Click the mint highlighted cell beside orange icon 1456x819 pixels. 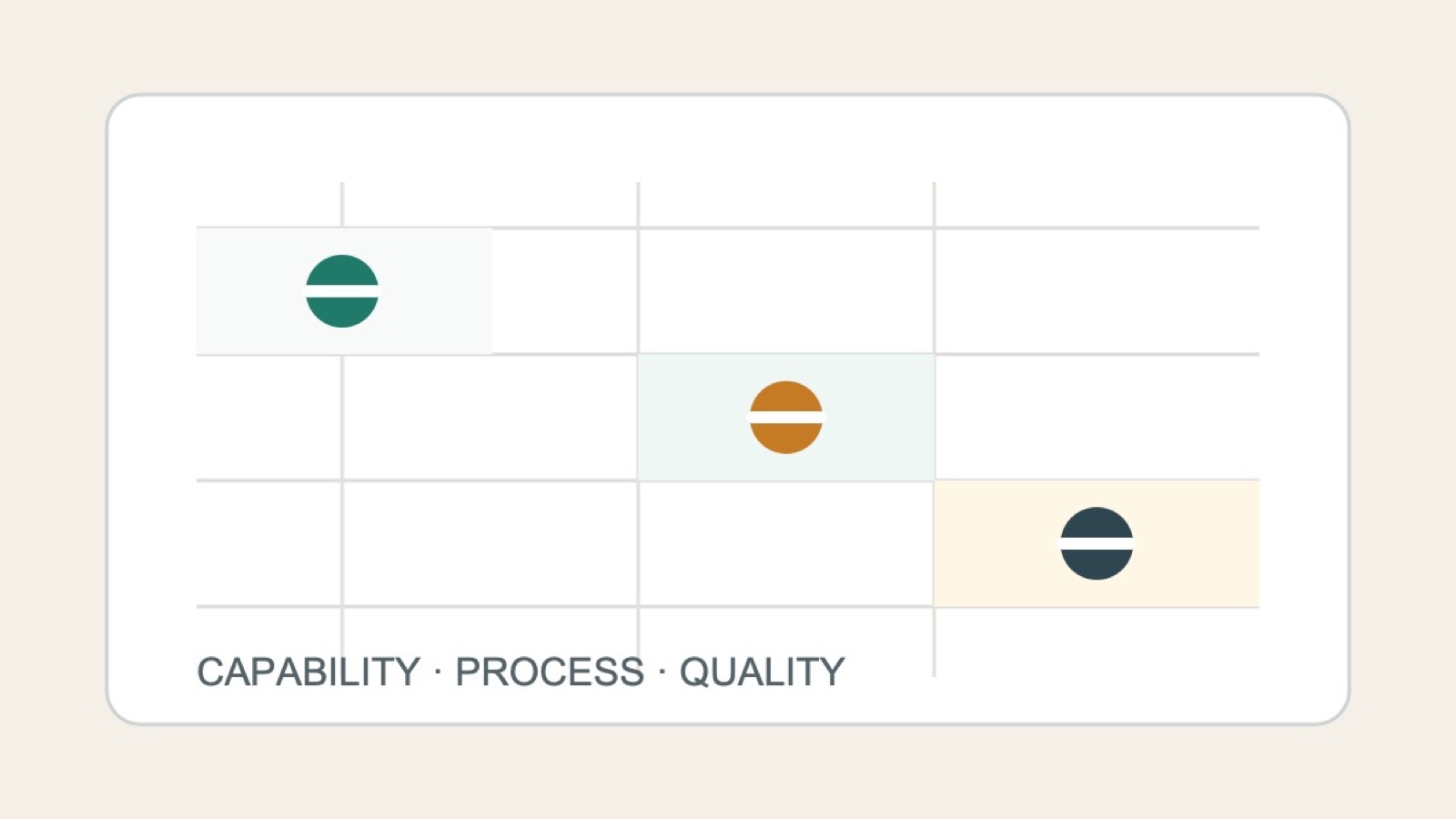(x=786, y=418)
